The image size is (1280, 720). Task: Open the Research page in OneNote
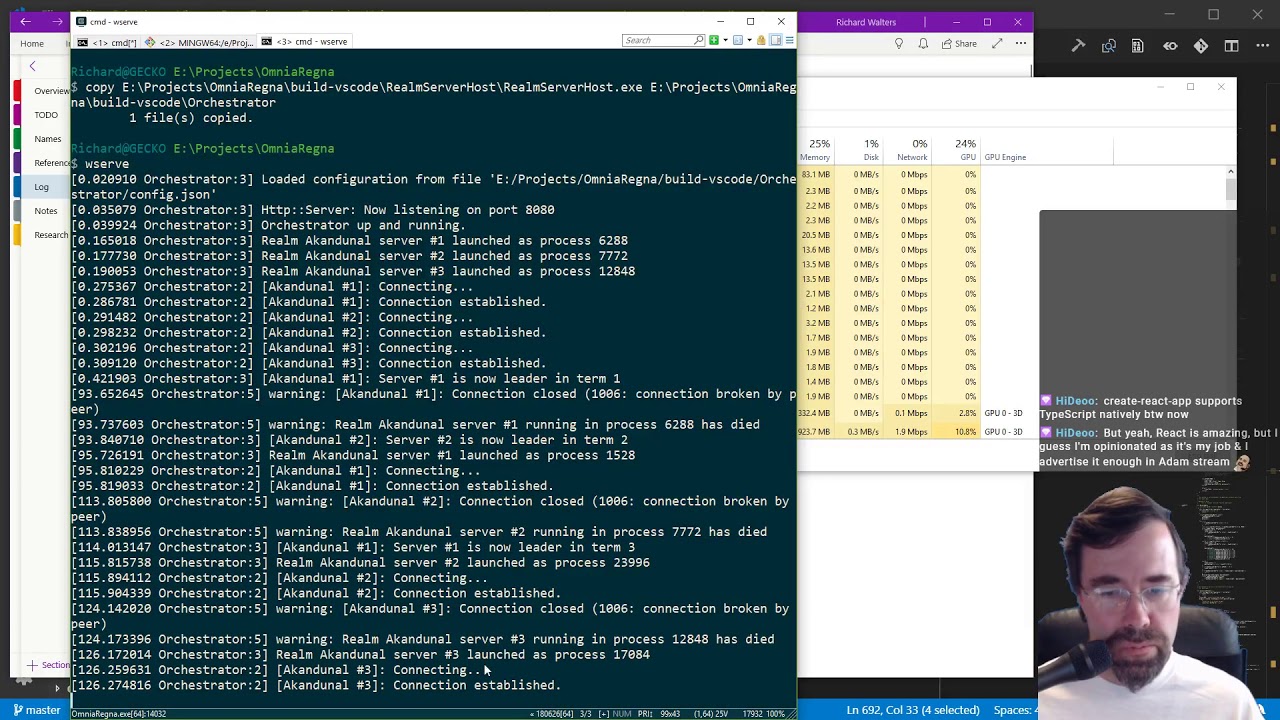point(51,235)
